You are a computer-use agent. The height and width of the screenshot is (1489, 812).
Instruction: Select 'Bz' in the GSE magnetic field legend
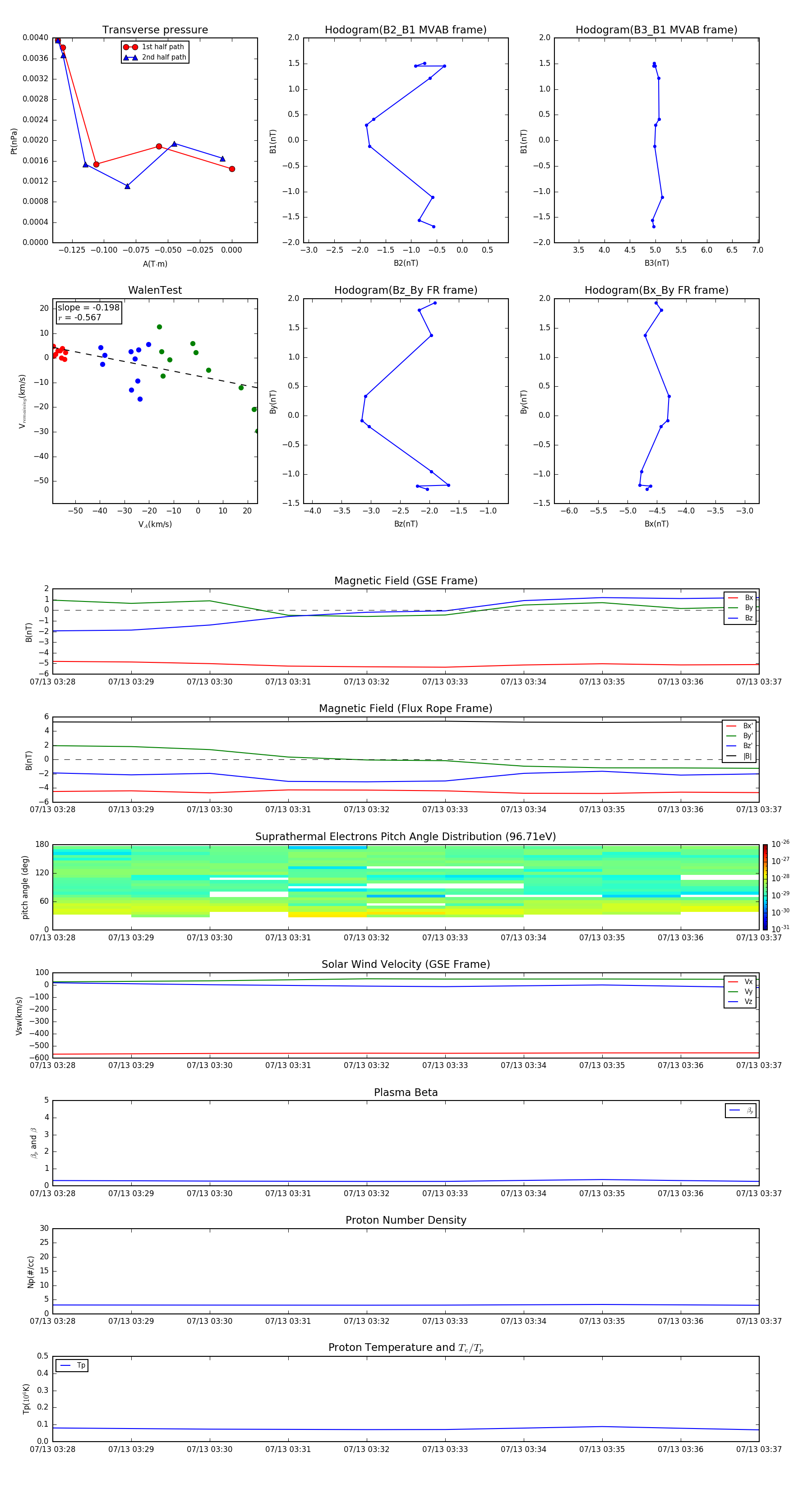tap(740, 618)
